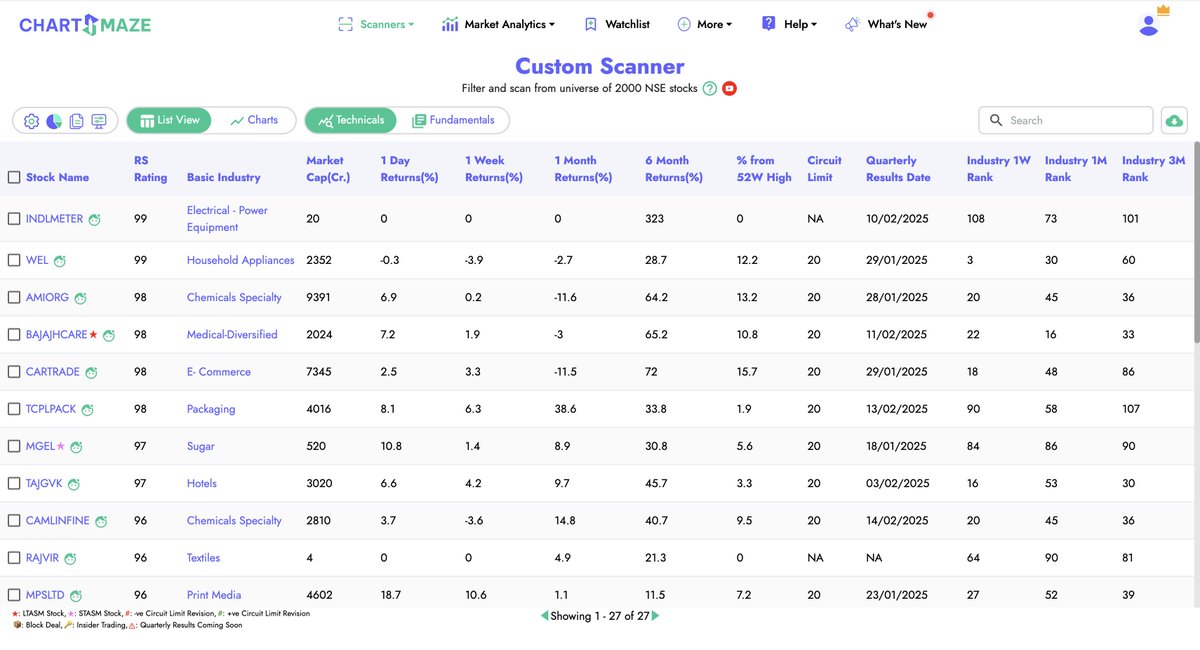This screenshot has width=1200, height=650.
Task: Click the green badge icon next to WEL
Action: pyautogui.click(x=60, y=261)
